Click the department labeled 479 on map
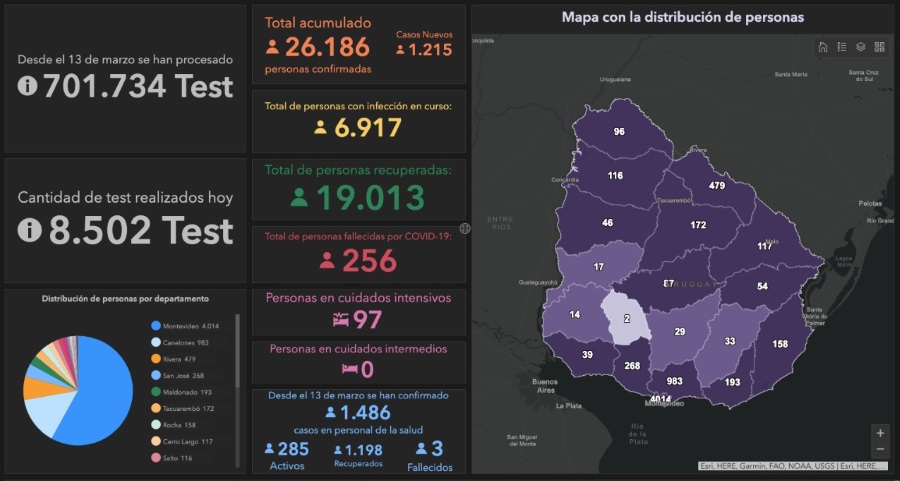Screen dimensions: 900x481 [x=716, y=186]
